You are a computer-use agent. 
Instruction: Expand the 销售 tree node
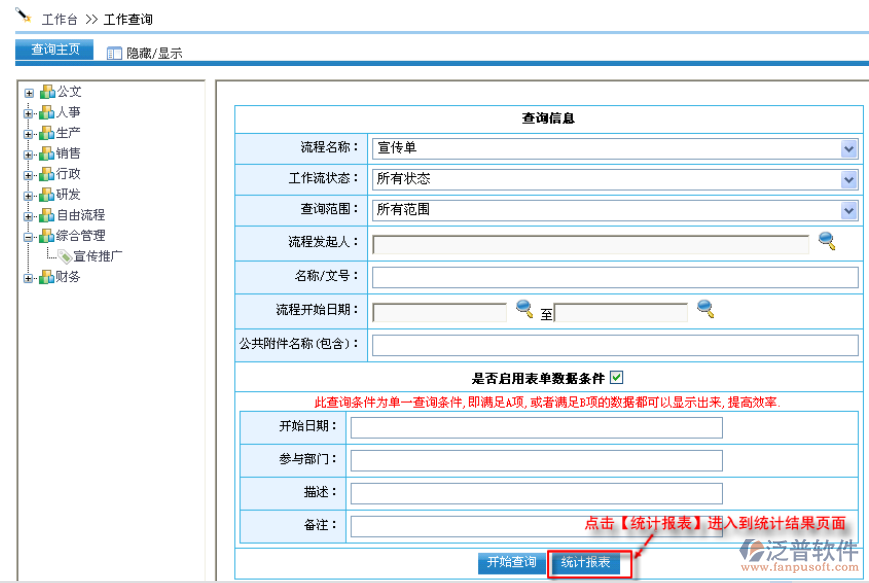(x=29, y=154)
